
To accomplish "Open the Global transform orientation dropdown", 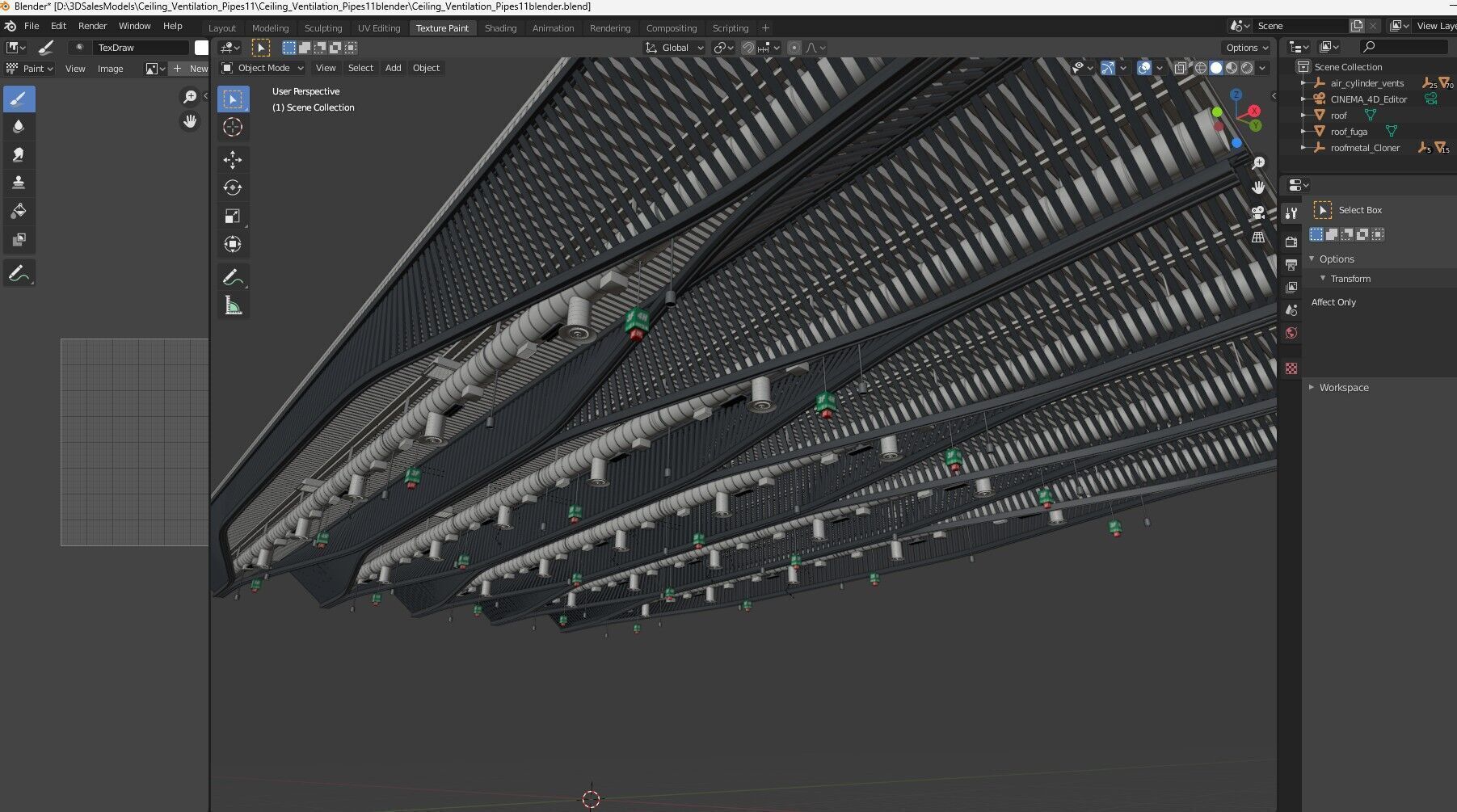I will click(674, 48).
